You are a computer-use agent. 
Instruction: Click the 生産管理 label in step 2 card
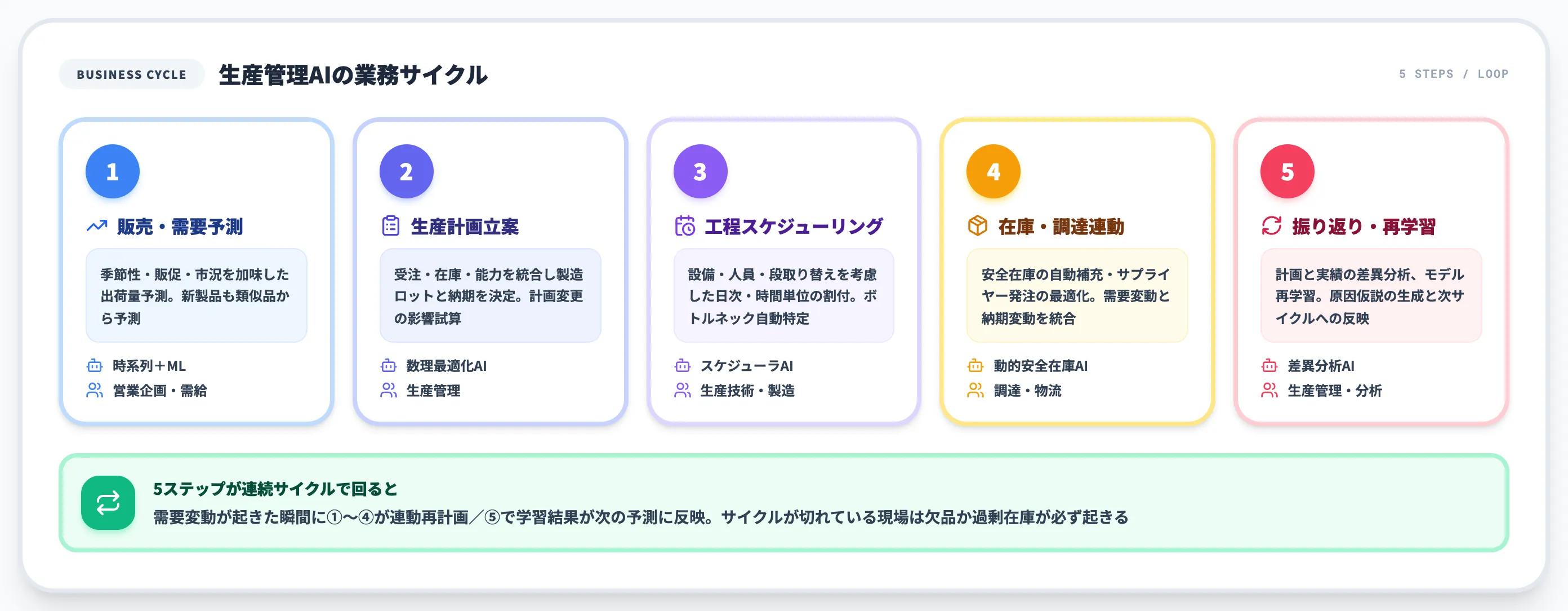tap(433, 391)
